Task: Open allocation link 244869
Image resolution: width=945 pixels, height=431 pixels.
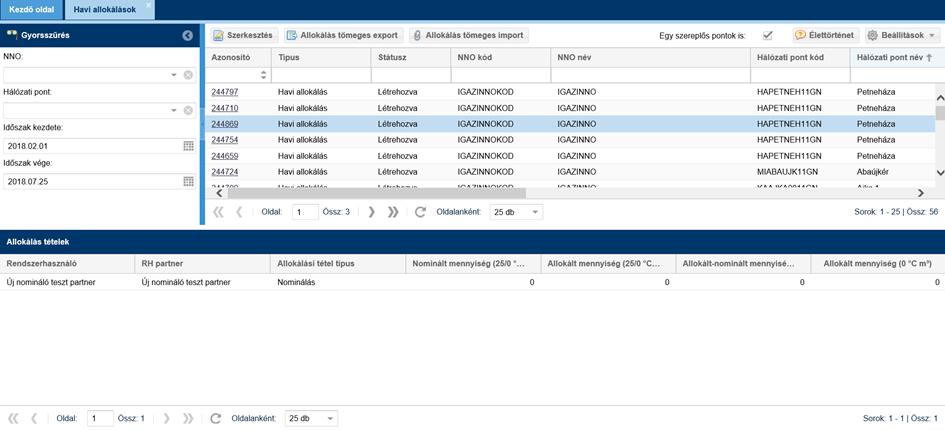Action: point(225,124)
